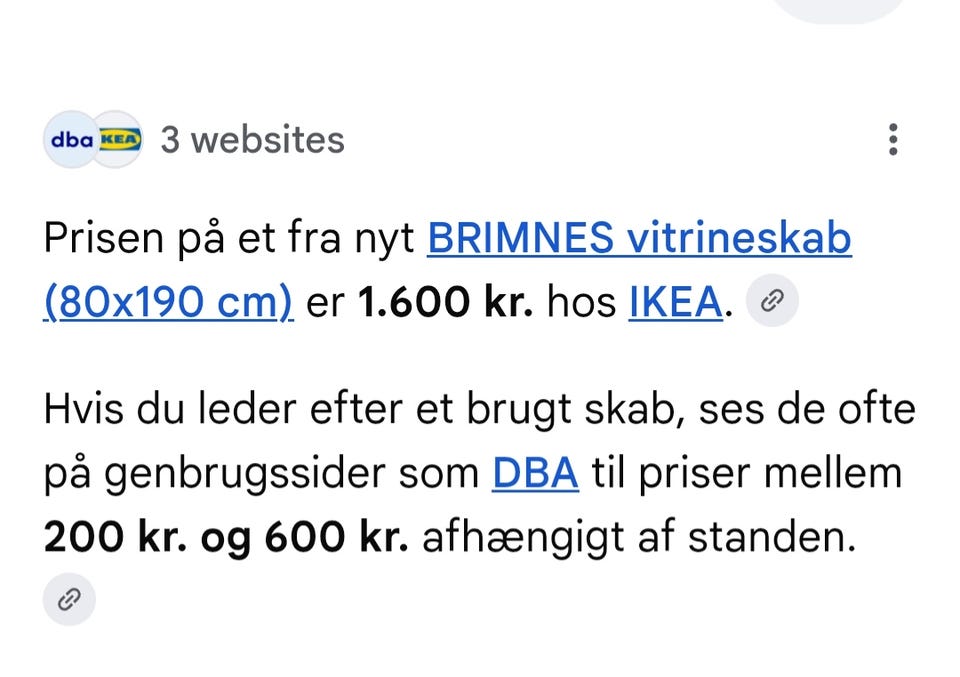The height and width of the screenshot is (677, 960).
Task: Click the word 'Prisen' at the paragraph start
Action: pyautogui.click(x=103, y=238)
